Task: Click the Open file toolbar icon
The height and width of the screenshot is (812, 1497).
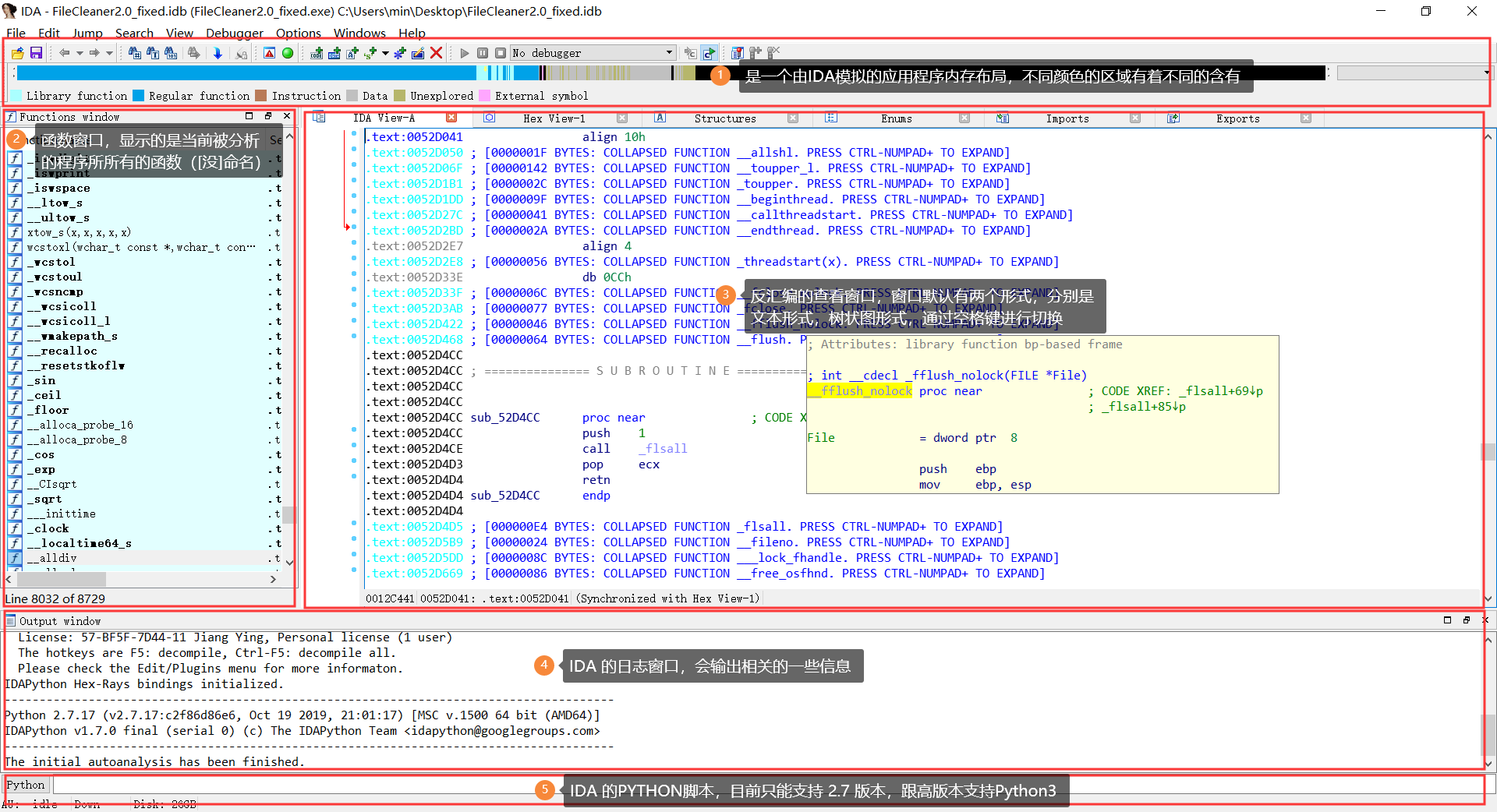Action: tap(17, 53)
